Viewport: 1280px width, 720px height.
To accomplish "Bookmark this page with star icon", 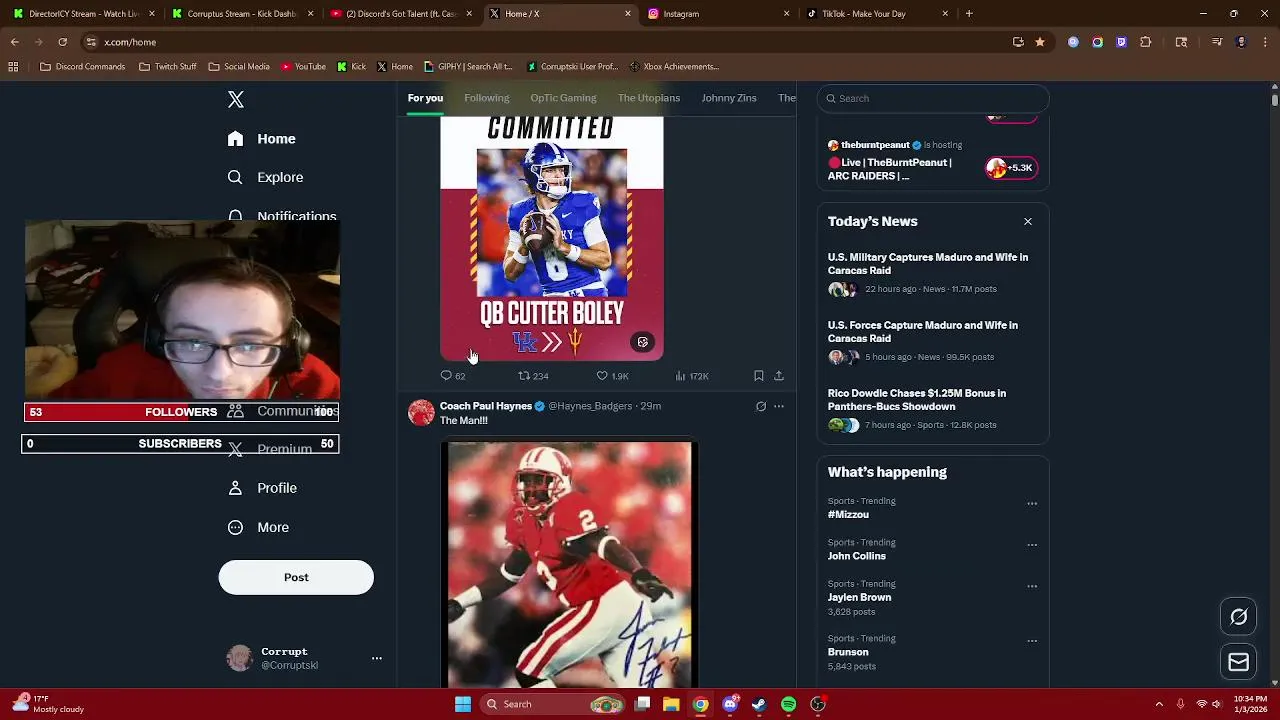I will tap(1040, 42).
